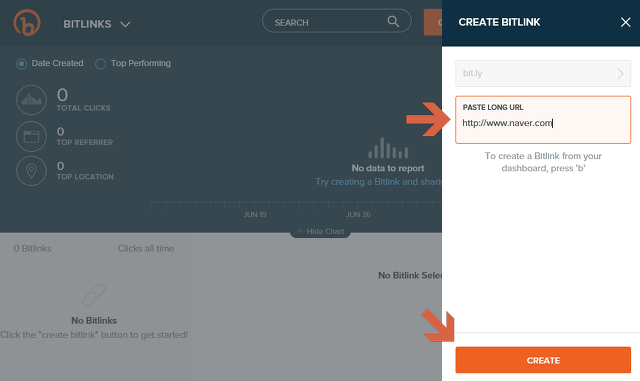The height and width of the screenshot is (381, 640).
Task: Click the JUN 19 date label
Action: [255, 214]
